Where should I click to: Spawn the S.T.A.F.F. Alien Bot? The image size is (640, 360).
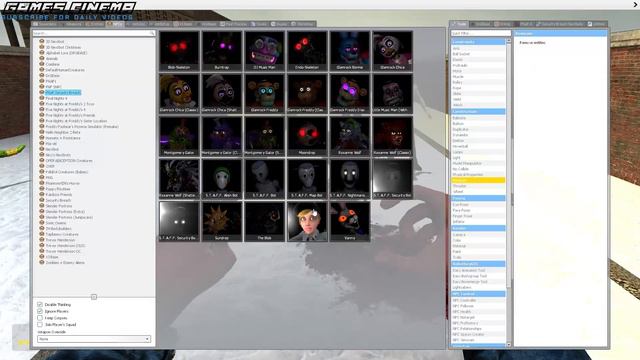click(222, 179)
